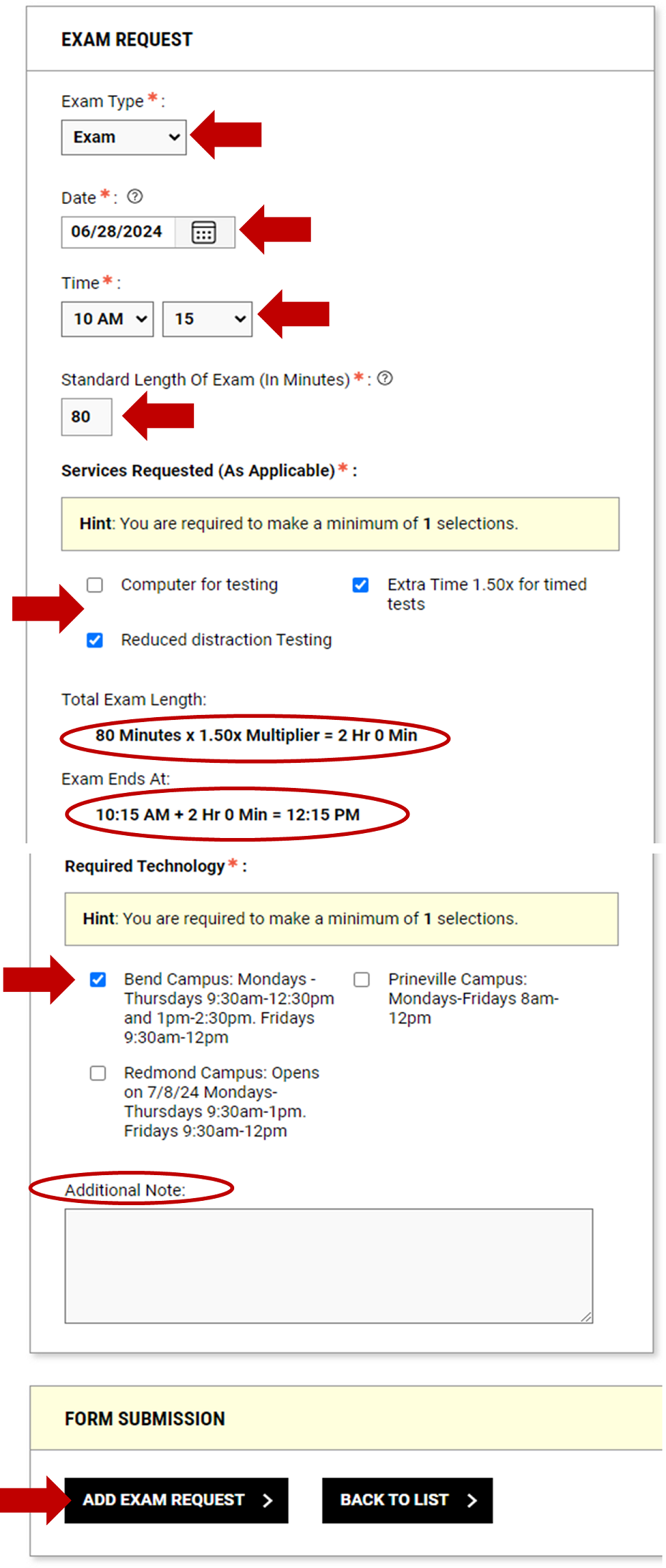666x1568 pixels.
Task: Click the exam length field showing 80
Action: (85, 416)
